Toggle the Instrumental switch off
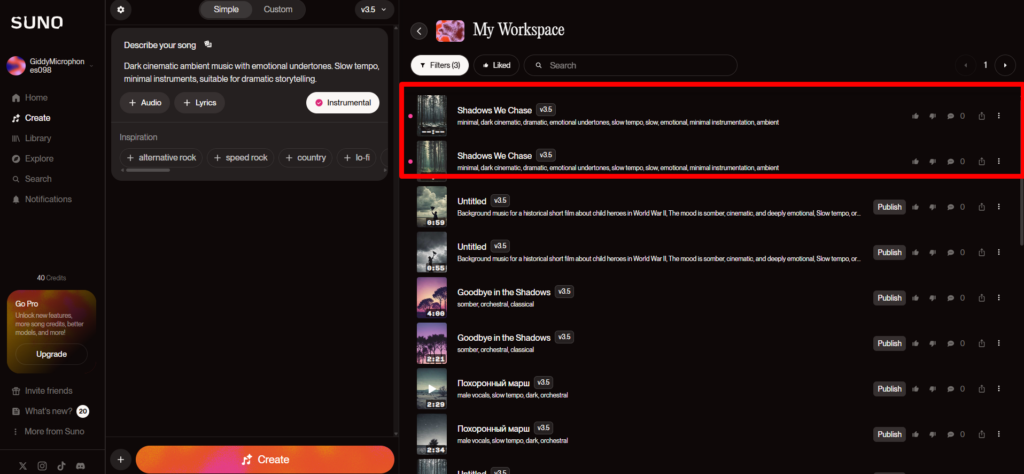The height and width of the screenshot is (474, 1024). point(343,103)
